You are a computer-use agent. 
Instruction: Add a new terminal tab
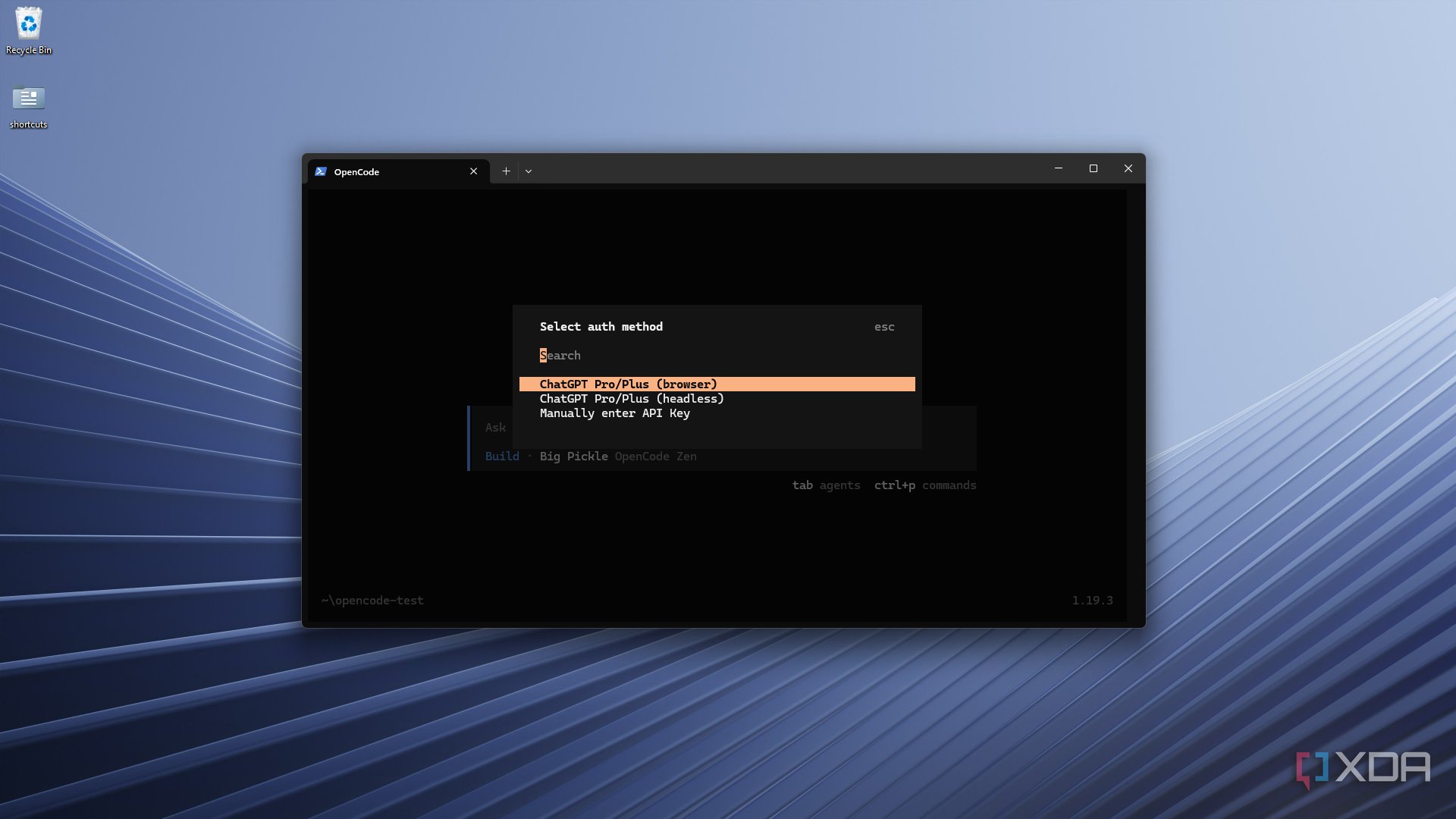(506, 171)
